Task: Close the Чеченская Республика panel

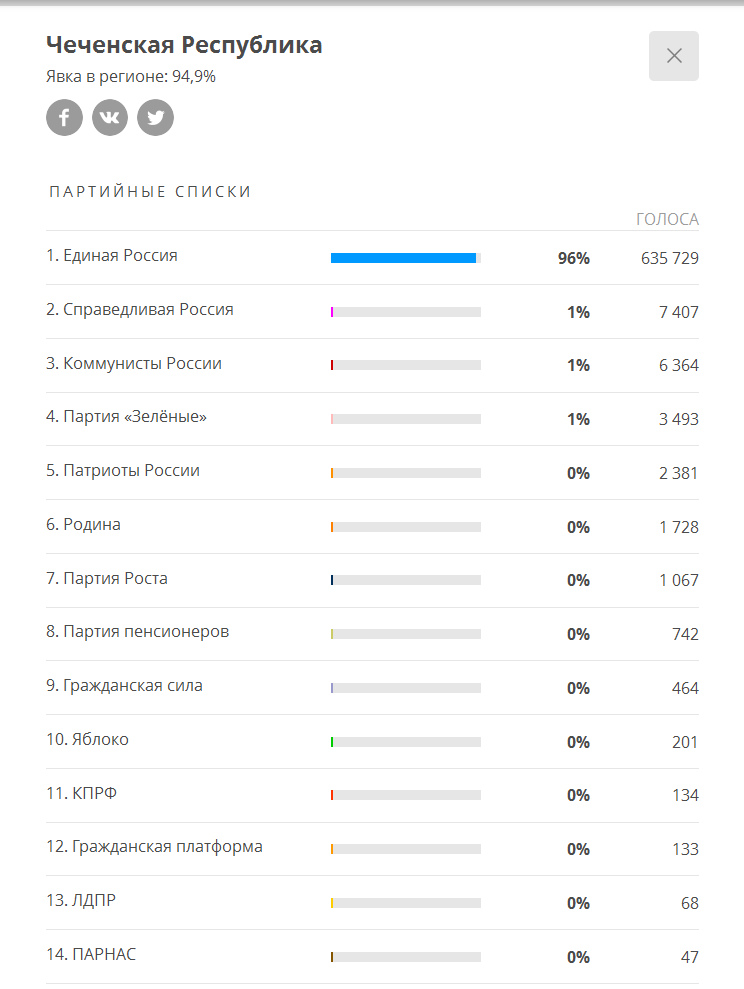Action: pyautogui.click(x=673, y=56)
